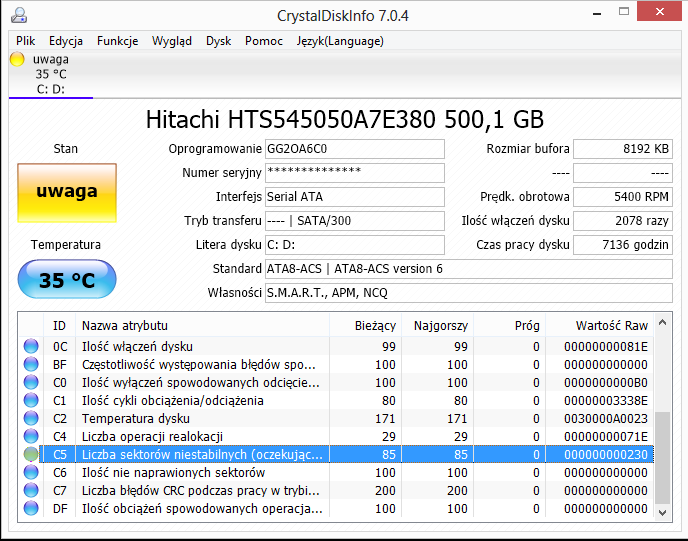This screenshot has height=541, width=688.
Task: Click the status dot for attribute C1
Action: click(x=31, y=400)
